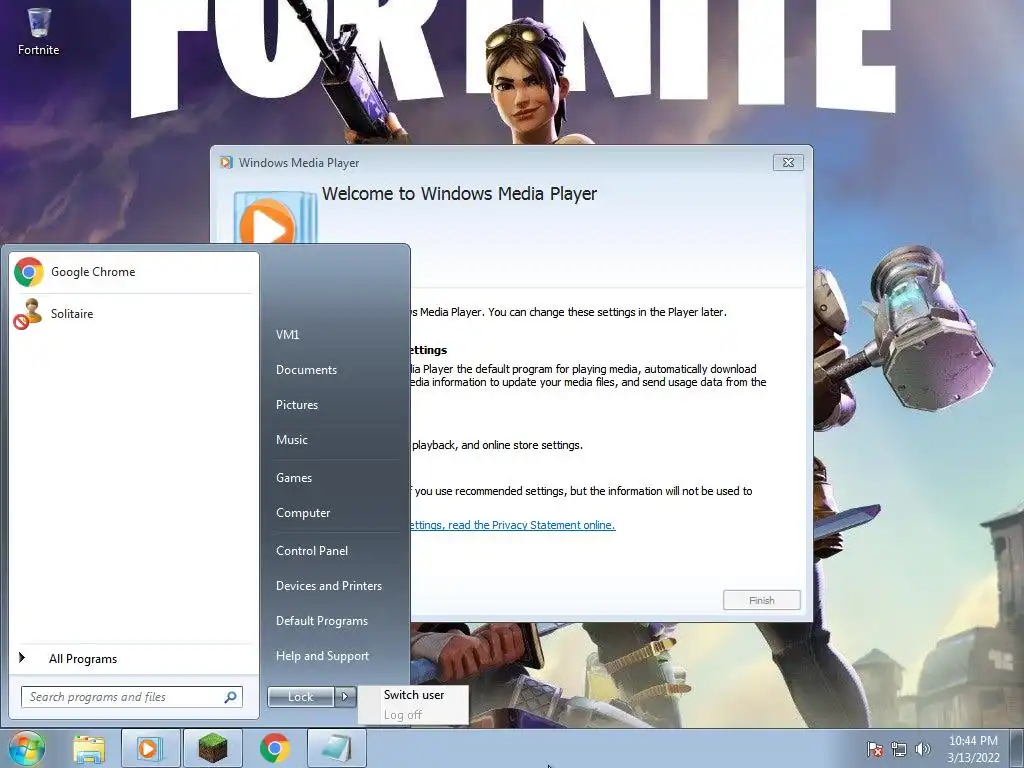Image resolution: width=1024 pixels, height=768 pixels.
Task: Launch Minecraft from the taskbar
Action: tap(213, 748)
